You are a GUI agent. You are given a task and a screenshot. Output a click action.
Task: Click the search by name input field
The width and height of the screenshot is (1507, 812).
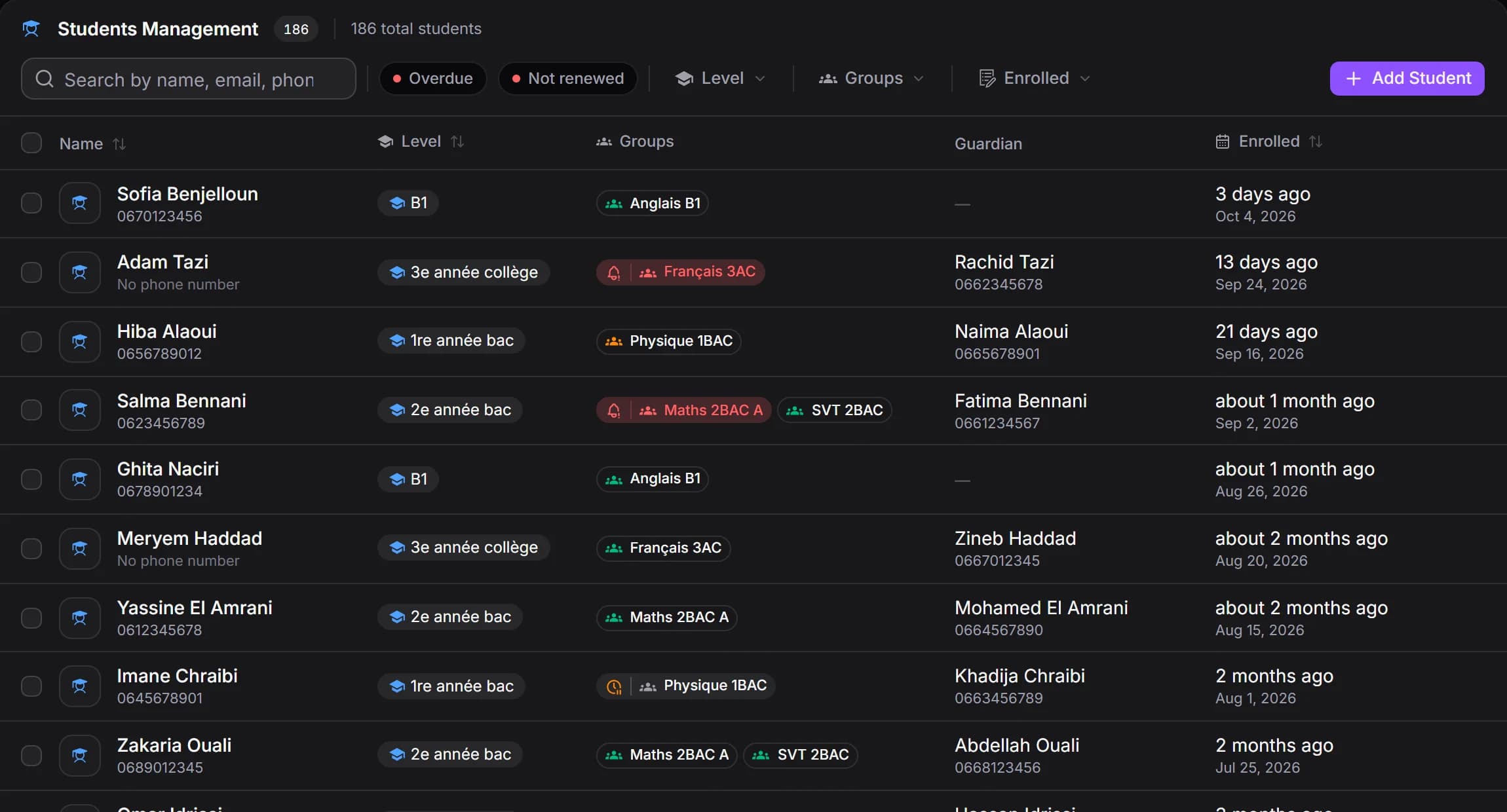pyautogui.click(x=189, y=79)
